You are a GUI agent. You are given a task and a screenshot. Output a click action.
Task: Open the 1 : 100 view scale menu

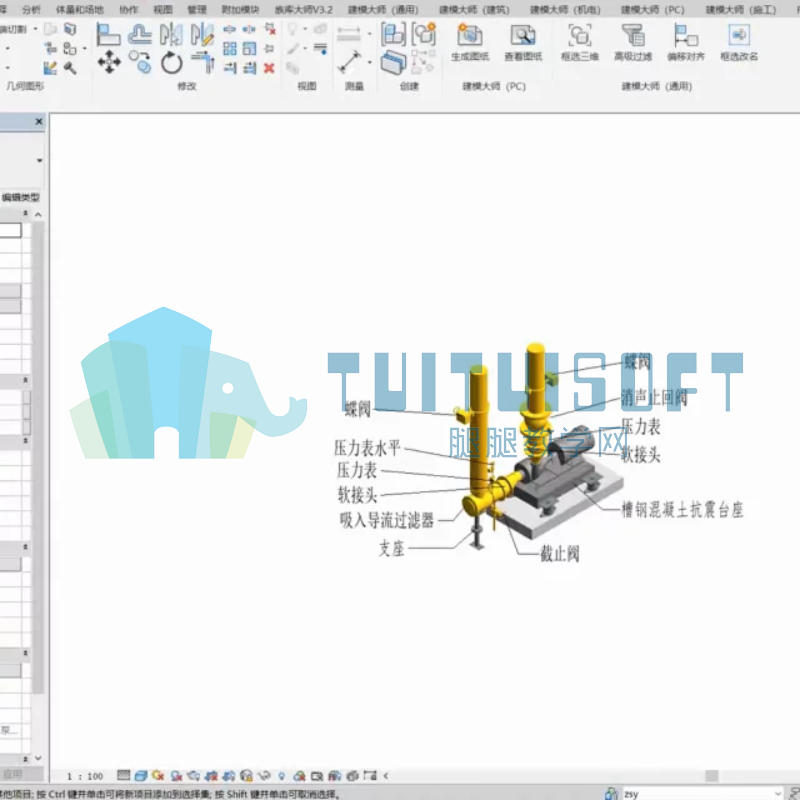click(x=85, y=777)
